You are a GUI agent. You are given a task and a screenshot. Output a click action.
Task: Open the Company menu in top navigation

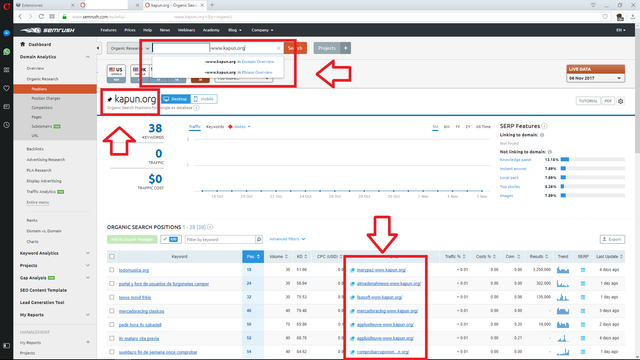(x=262, y=30)
